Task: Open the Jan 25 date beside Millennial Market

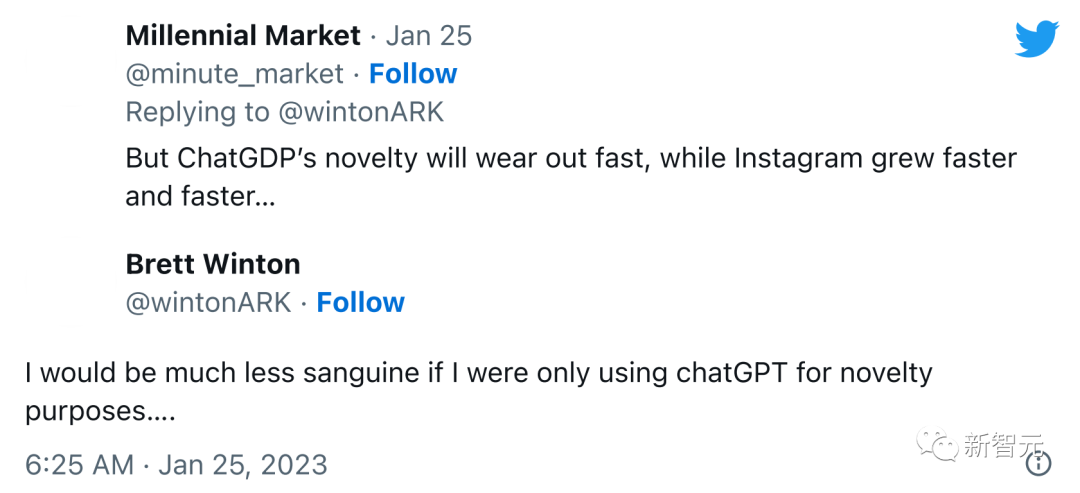Action: (x=429, y=36)
